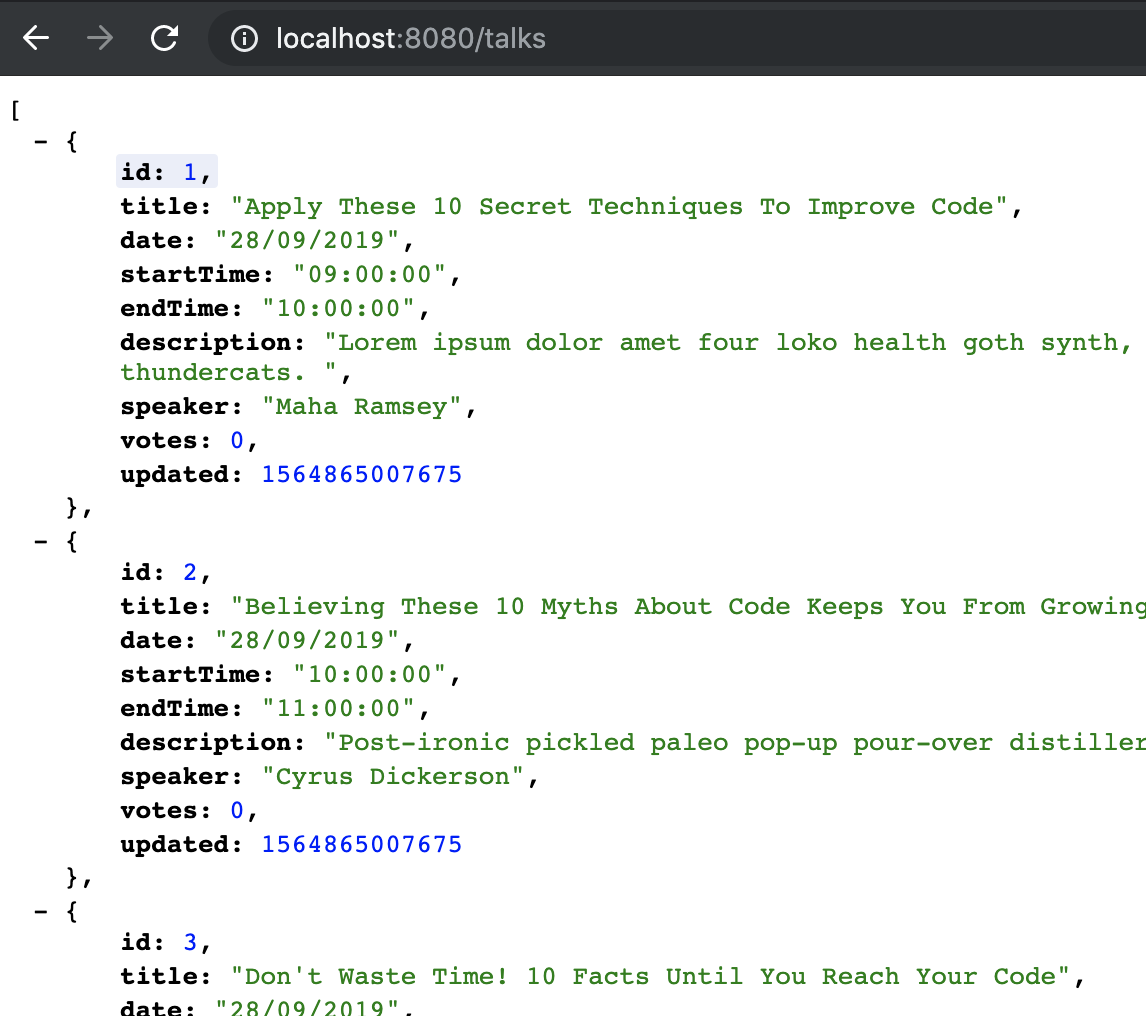This screenshot has height=1016, width=1146.
Task: Click the browser forward arrow icon
Action: (x=98, y=38)
